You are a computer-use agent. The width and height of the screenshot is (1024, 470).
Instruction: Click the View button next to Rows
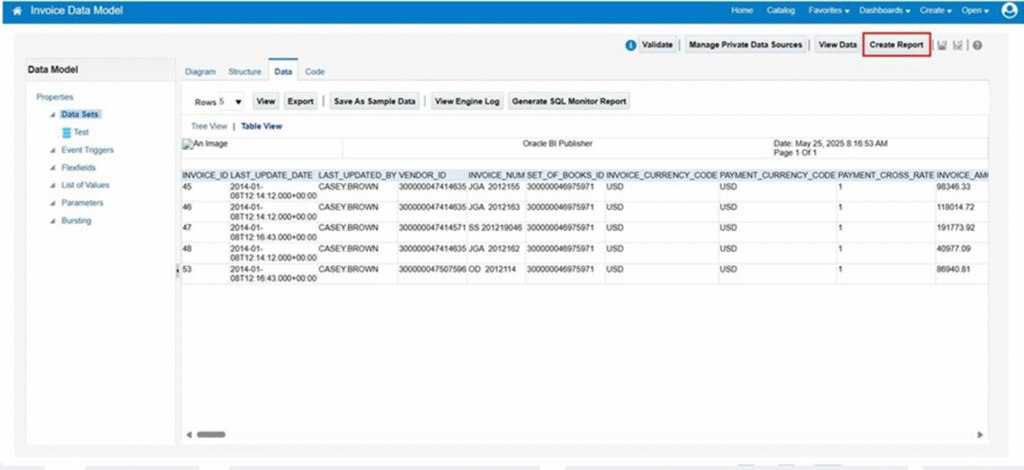coord(266,102)
